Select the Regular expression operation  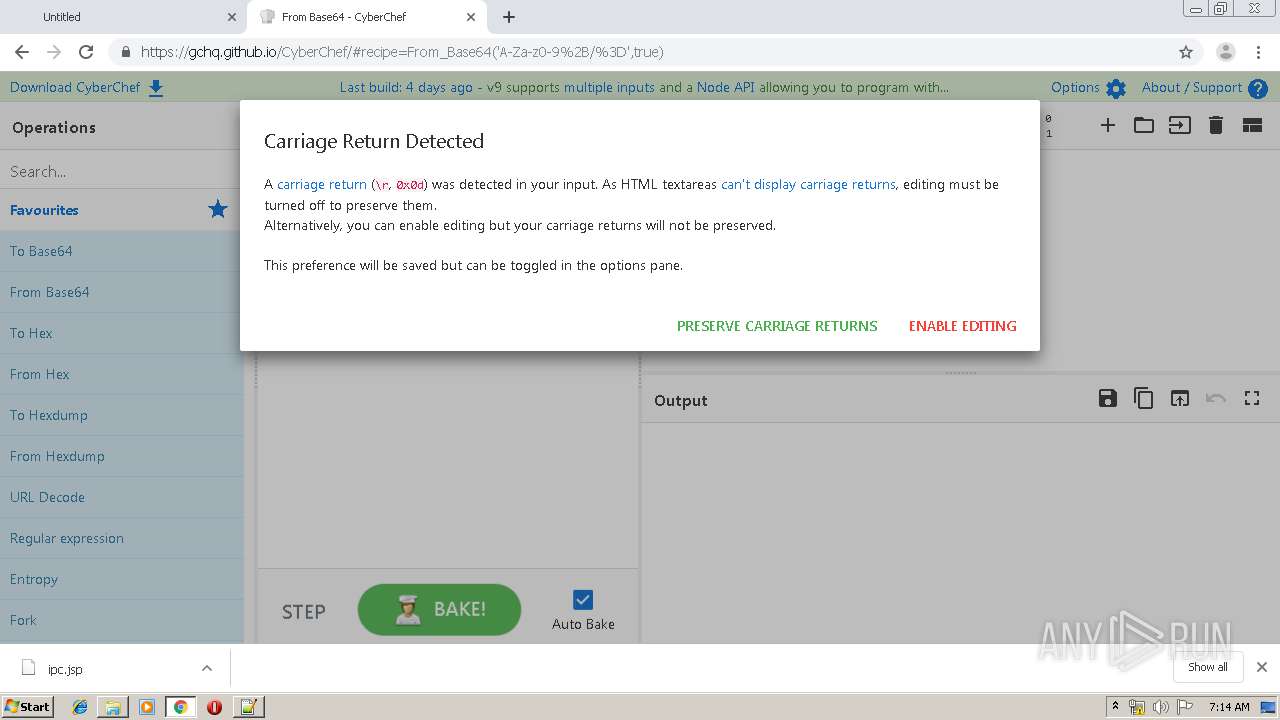tap(122, 538)
